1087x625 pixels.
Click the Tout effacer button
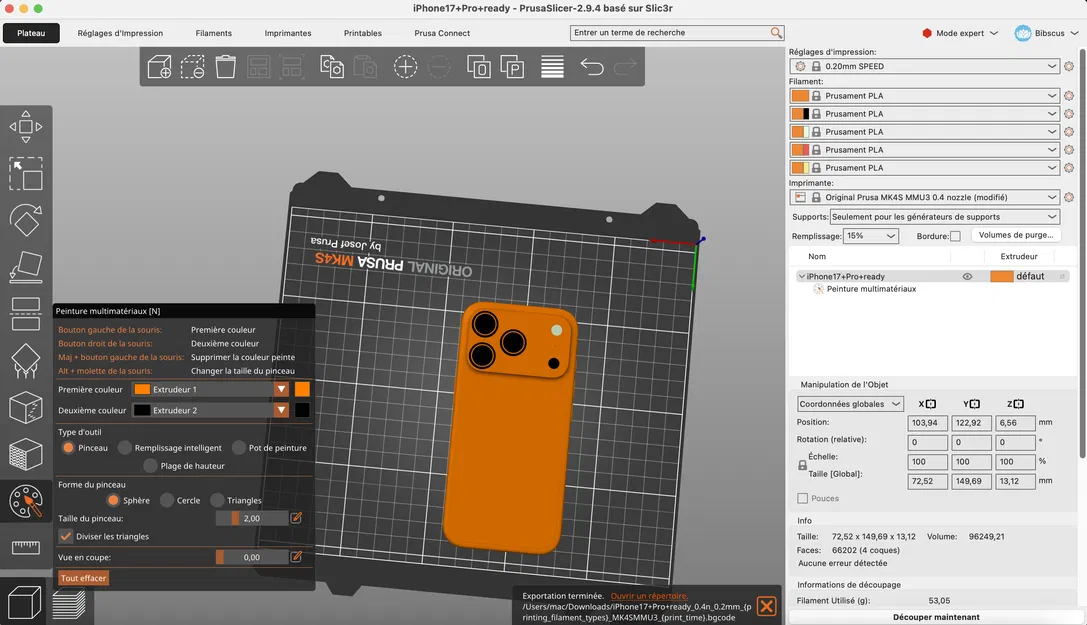[83, 578]
